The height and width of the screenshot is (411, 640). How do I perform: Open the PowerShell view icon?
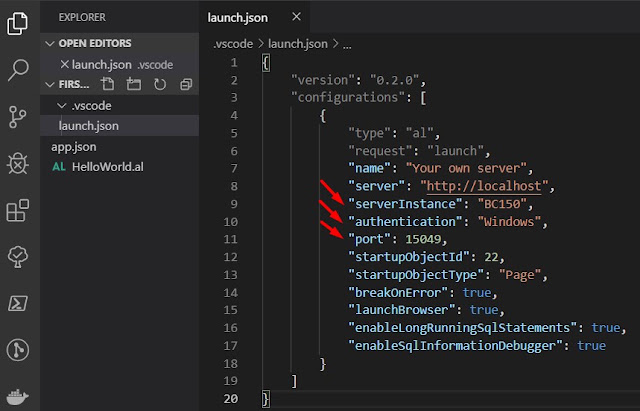click(x=18, y=303)
